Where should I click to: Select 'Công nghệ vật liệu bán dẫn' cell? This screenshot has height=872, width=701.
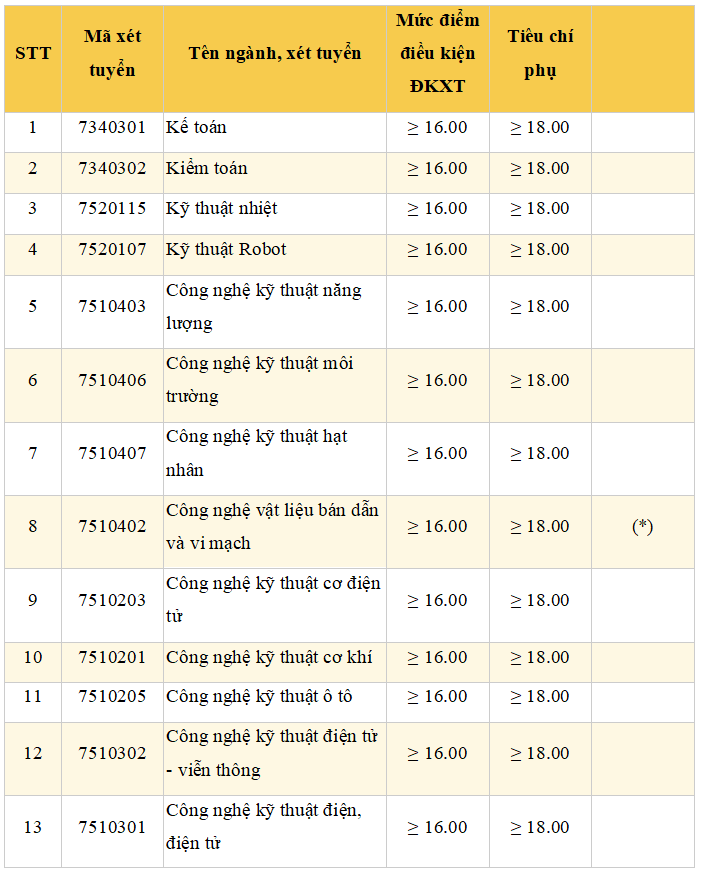pos(275,532)
